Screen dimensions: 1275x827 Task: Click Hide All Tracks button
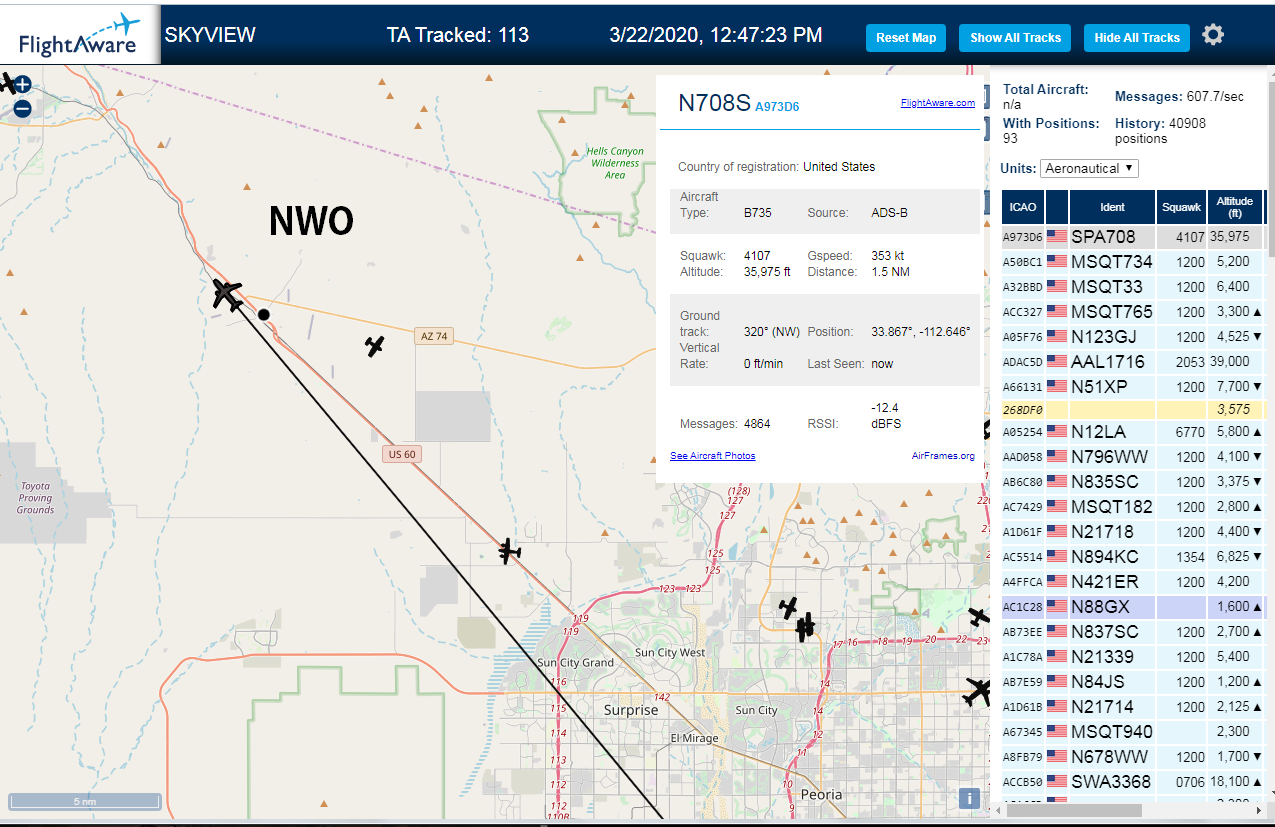tap(1137, 38)
